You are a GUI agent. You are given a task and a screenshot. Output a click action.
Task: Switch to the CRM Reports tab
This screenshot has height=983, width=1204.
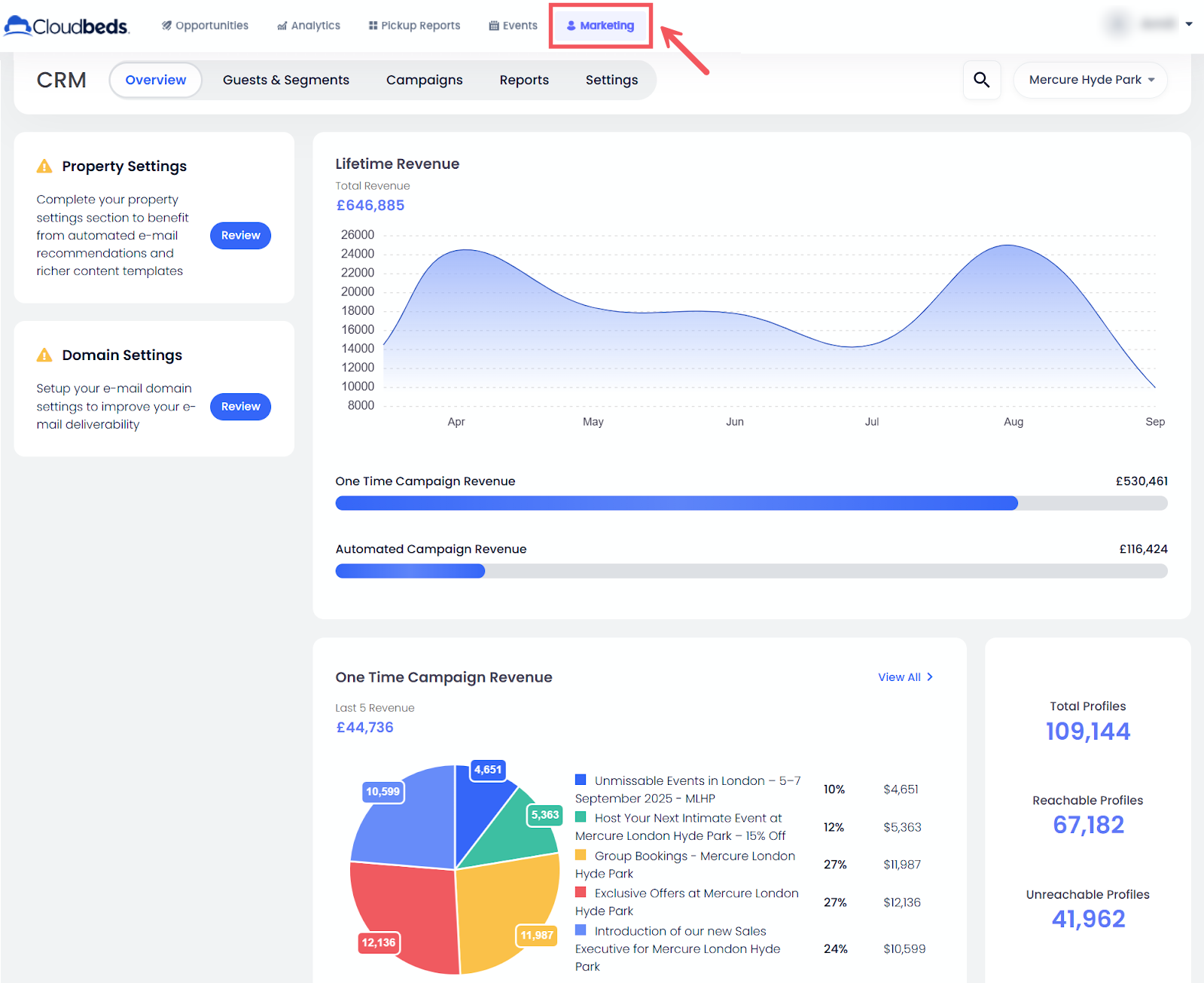click(x=524, y=80)
